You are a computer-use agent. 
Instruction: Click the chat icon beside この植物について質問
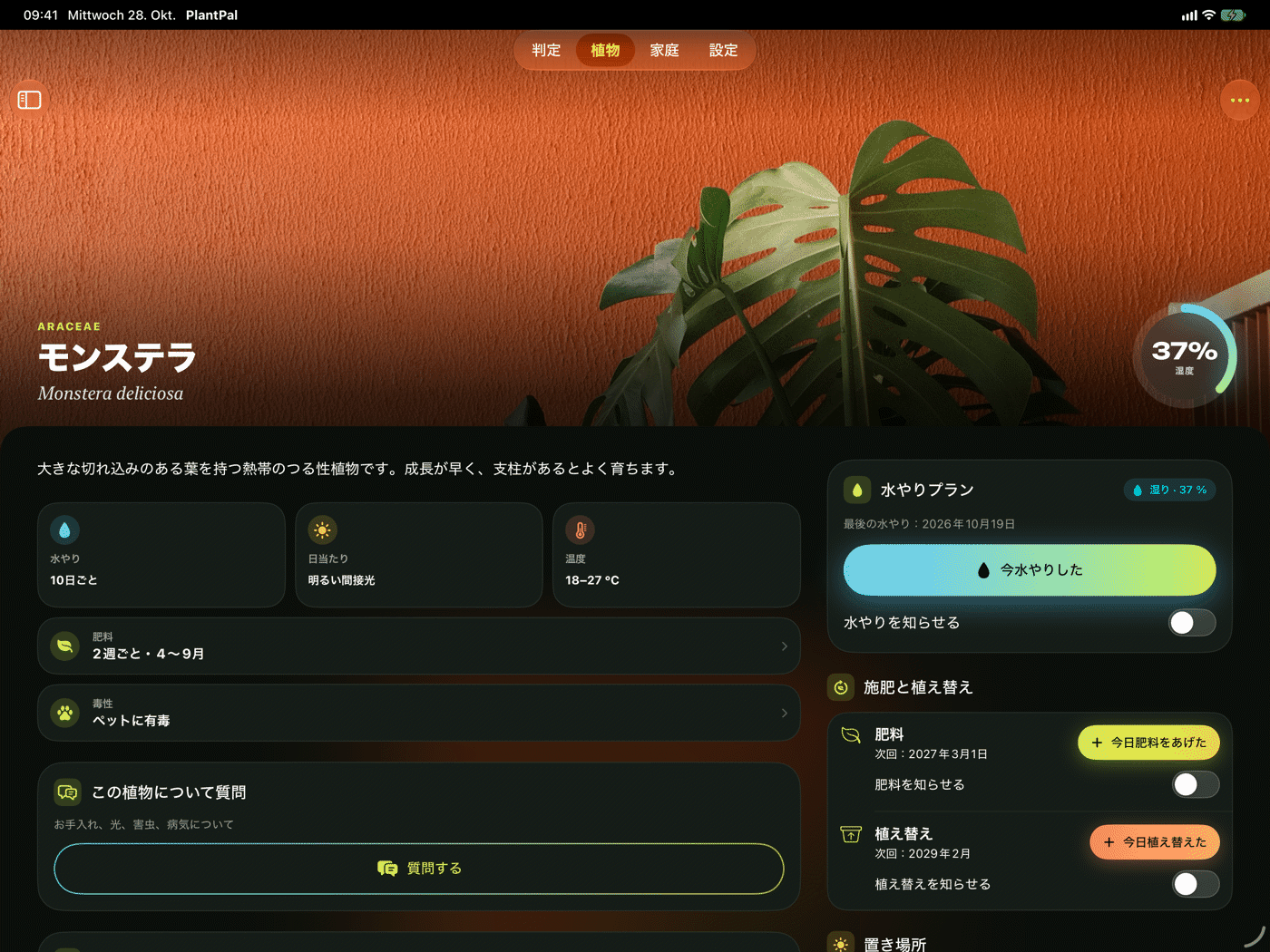point(68,792)
